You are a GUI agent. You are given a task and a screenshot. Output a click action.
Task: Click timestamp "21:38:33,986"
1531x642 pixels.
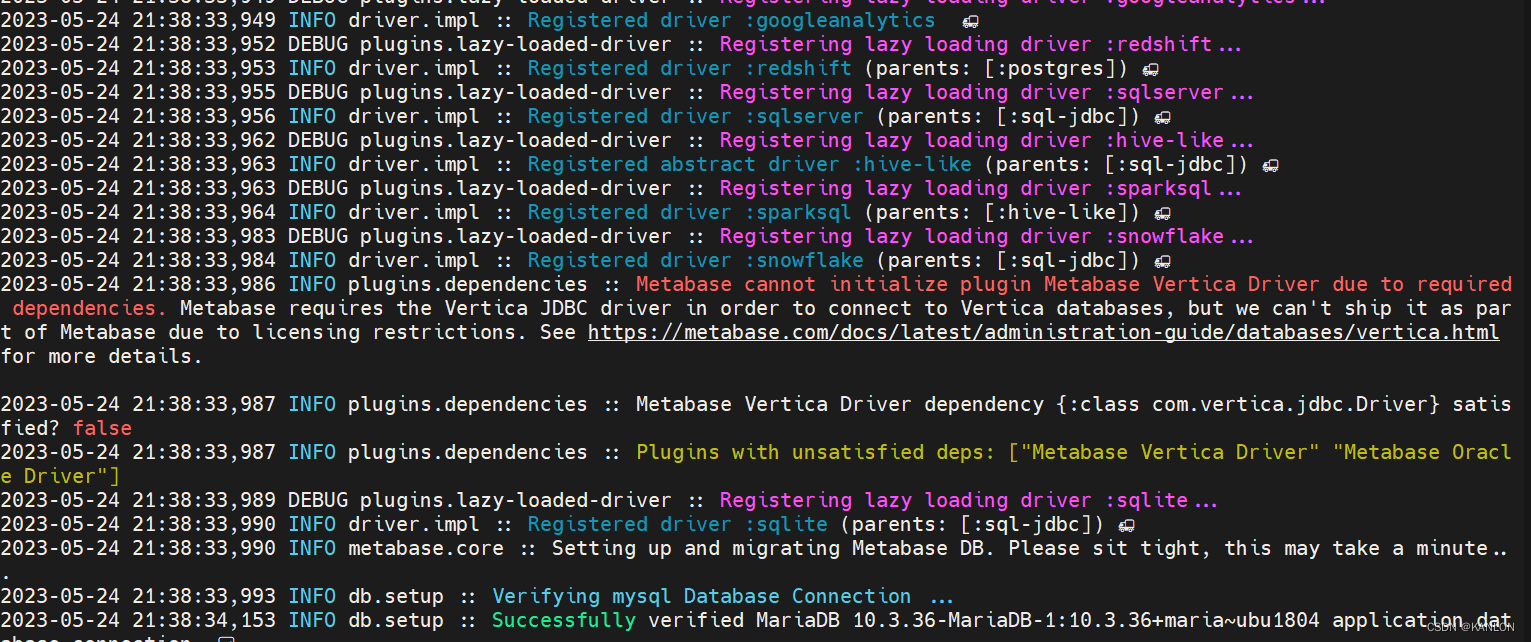coord(203,284)
